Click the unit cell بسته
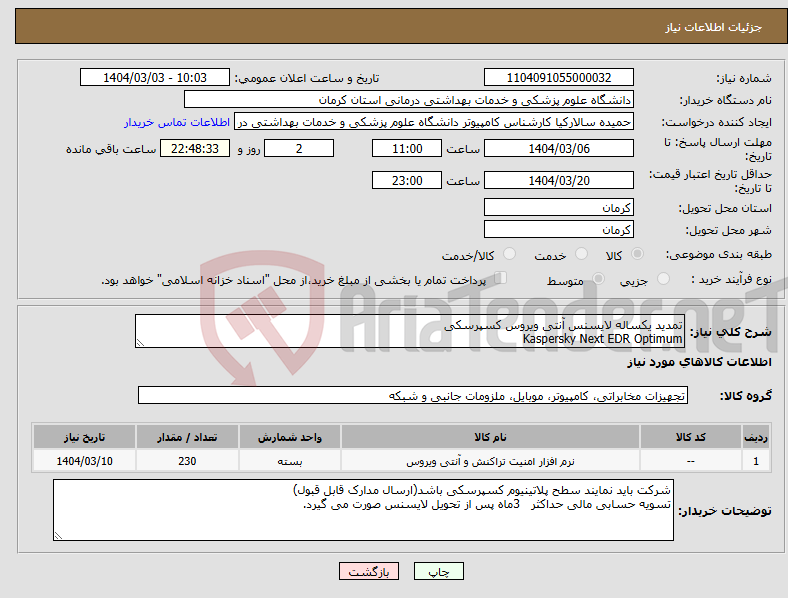 pos(290,461)
